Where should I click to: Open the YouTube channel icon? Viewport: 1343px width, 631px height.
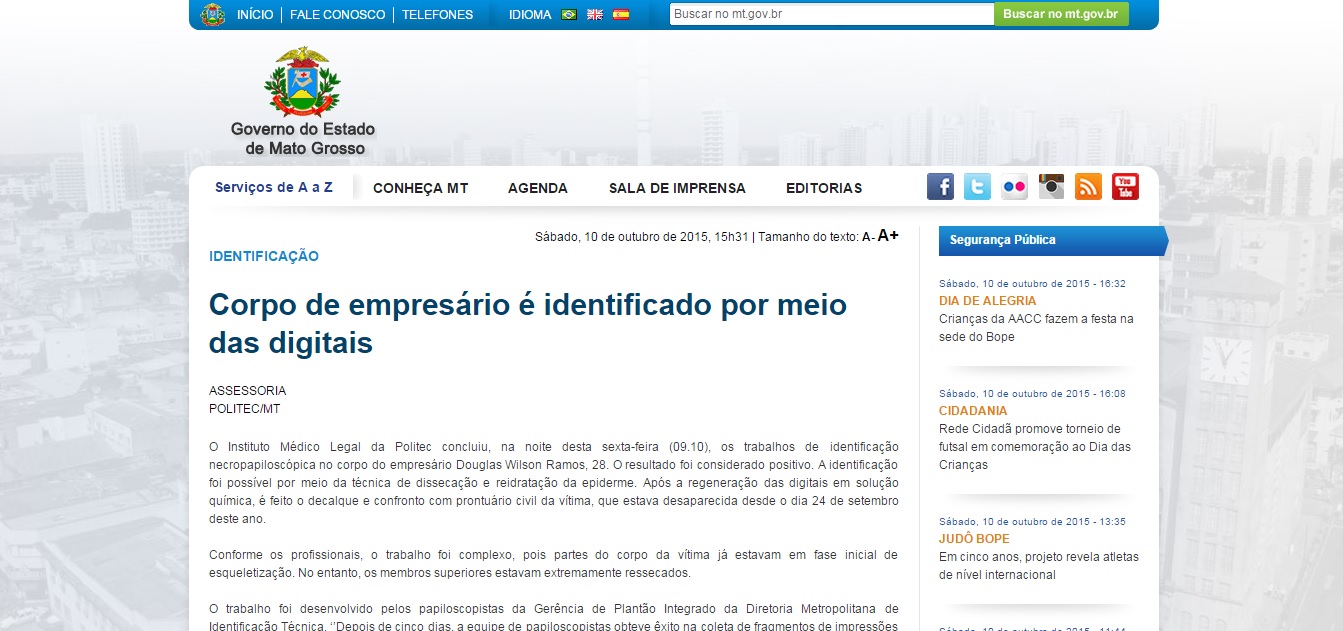click(x=1125, y=187)
